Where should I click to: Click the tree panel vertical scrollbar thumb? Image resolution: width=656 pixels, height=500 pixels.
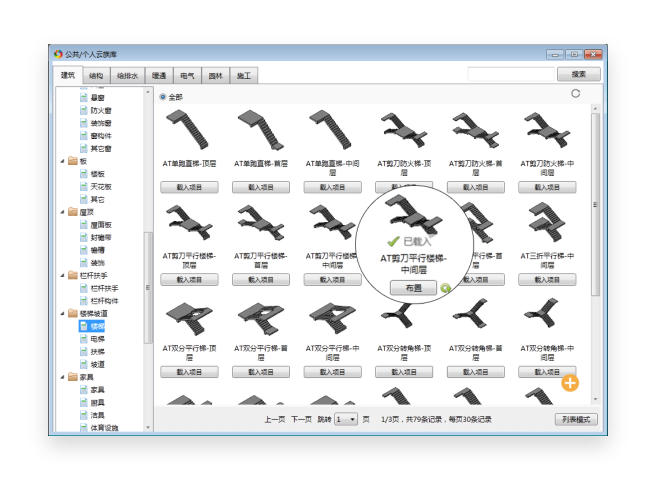point(148,287)
